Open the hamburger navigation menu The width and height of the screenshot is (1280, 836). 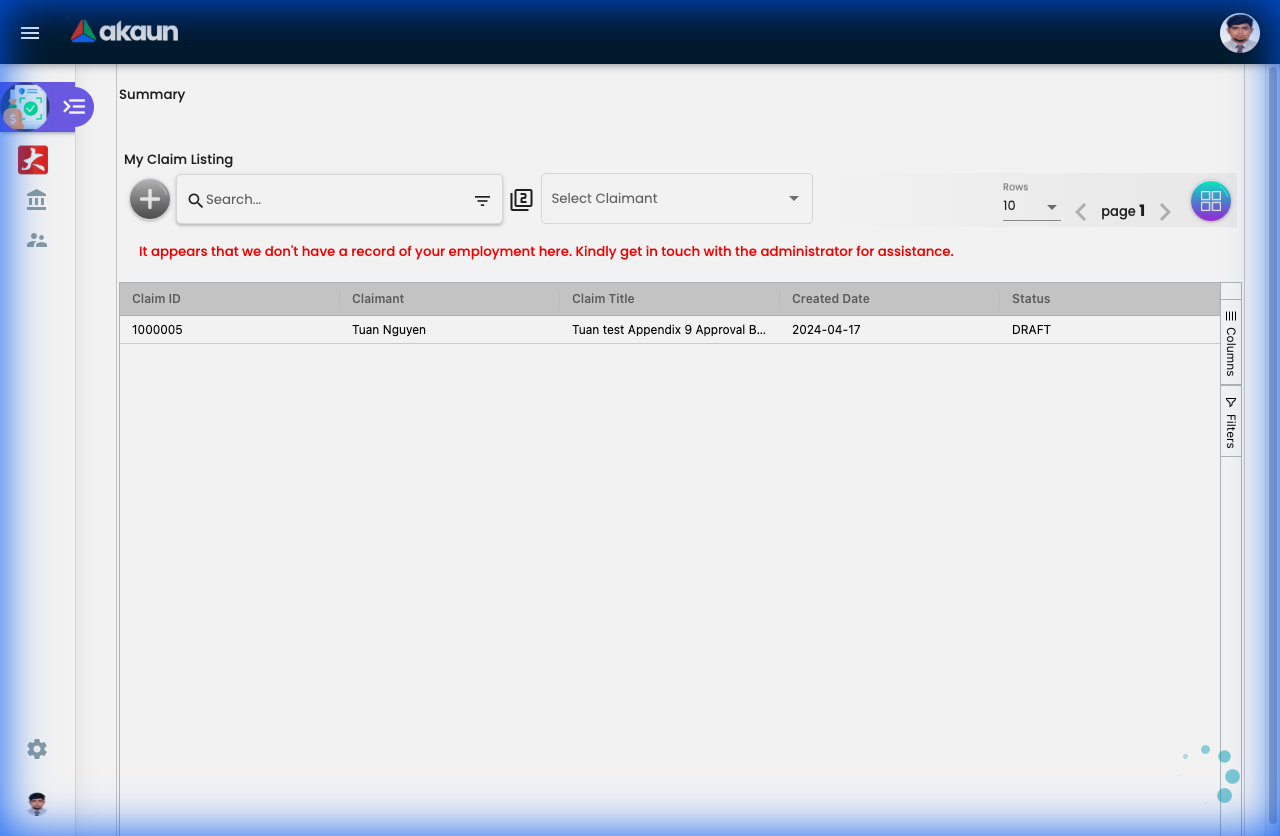tap(29, 33)
